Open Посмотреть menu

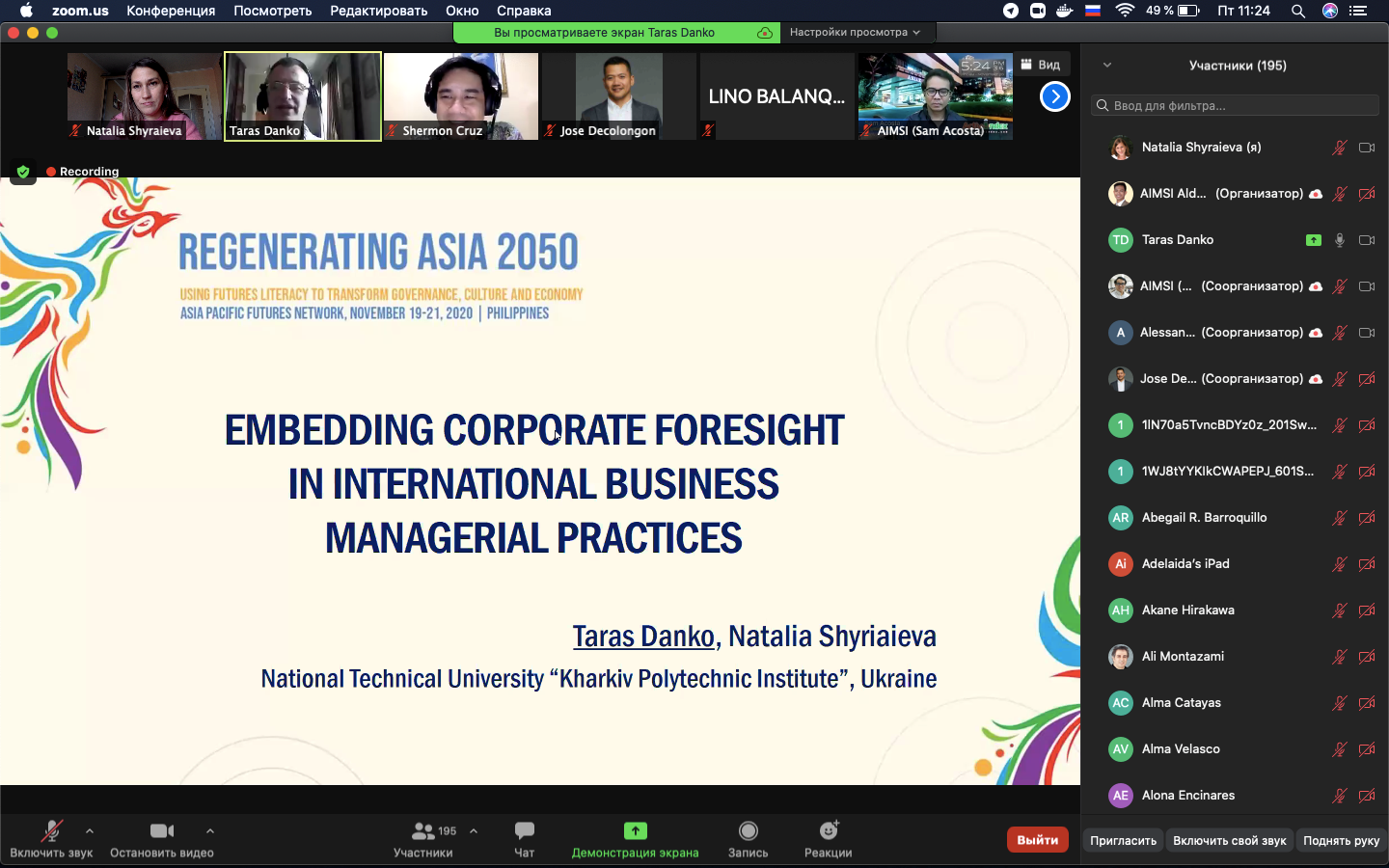[272, 11]
